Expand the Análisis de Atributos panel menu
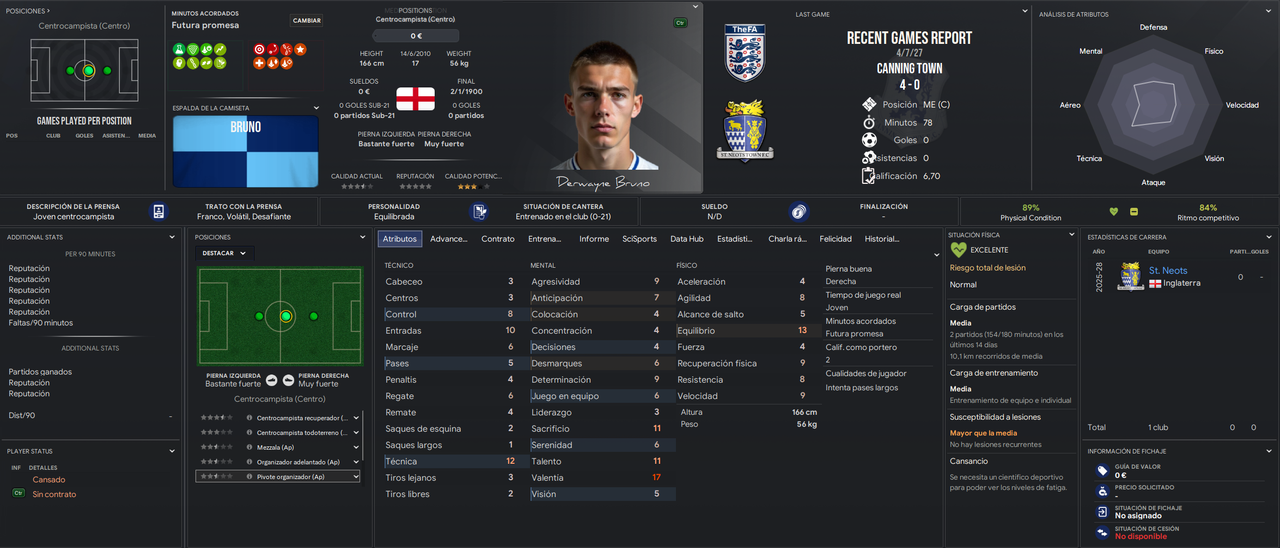This screenshot has height=548, width=1280. (x=1270, y=13)
